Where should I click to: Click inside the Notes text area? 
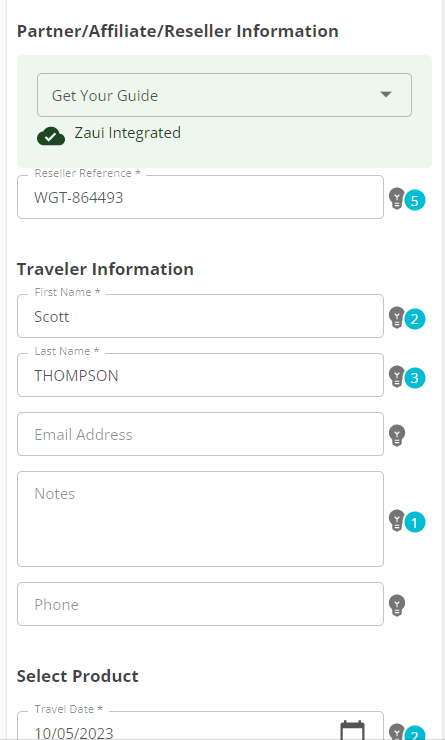tap(200, 519)
